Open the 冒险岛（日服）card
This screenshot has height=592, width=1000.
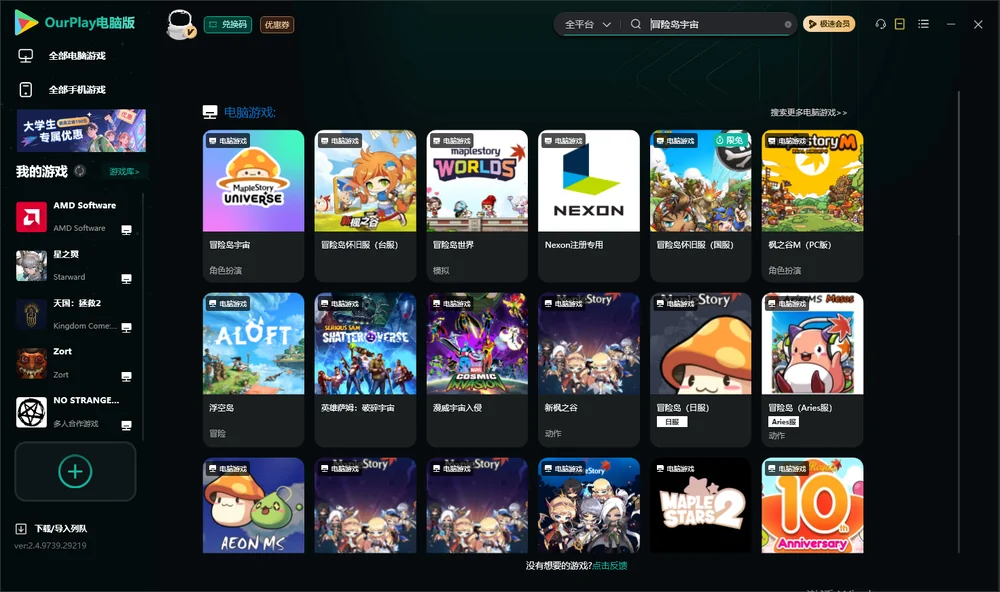click(x=700, y=369)
